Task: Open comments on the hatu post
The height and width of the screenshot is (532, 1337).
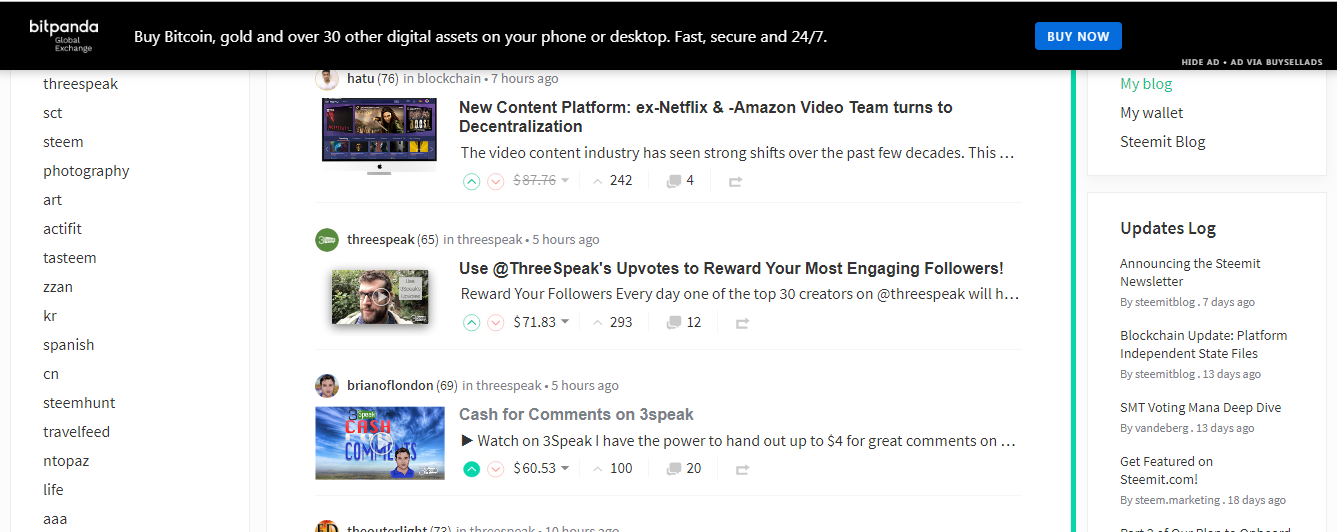Action: pyautogui.click(x=680, y=181)
